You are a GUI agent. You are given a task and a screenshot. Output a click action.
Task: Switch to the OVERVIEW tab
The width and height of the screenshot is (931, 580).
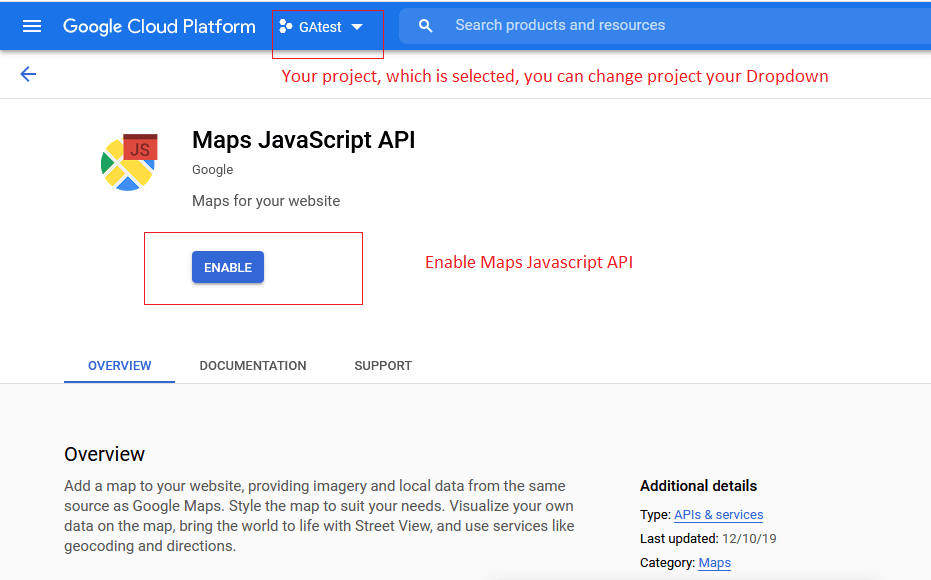click(120, 366)
